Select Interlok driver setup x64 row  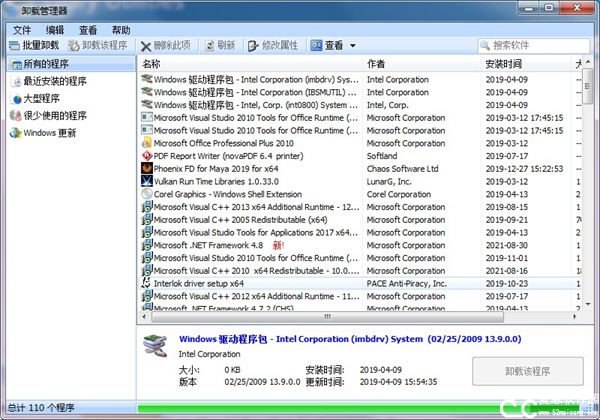360,283
